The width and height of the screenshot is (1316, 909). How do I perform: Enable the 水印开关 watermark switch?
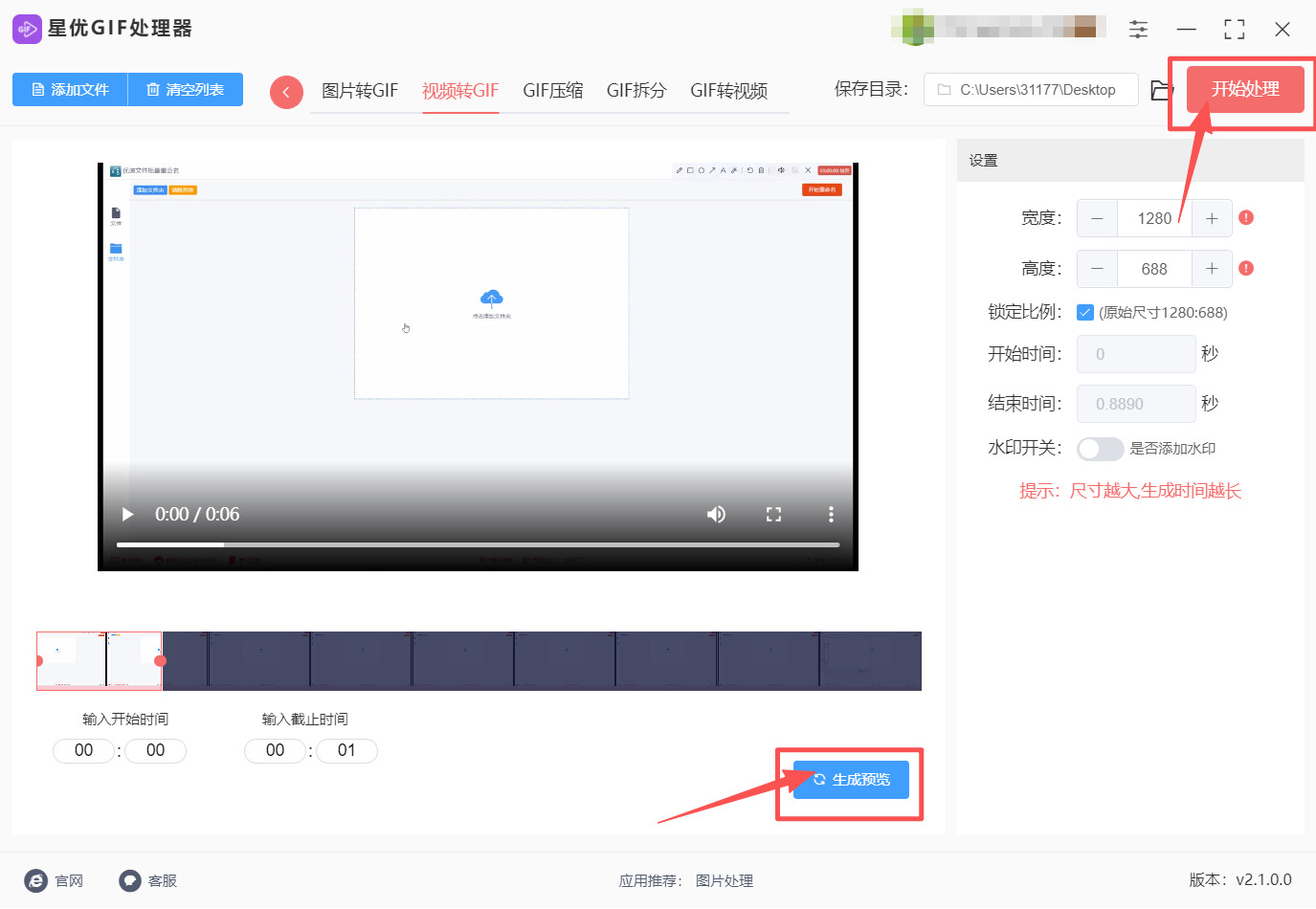1100,448
